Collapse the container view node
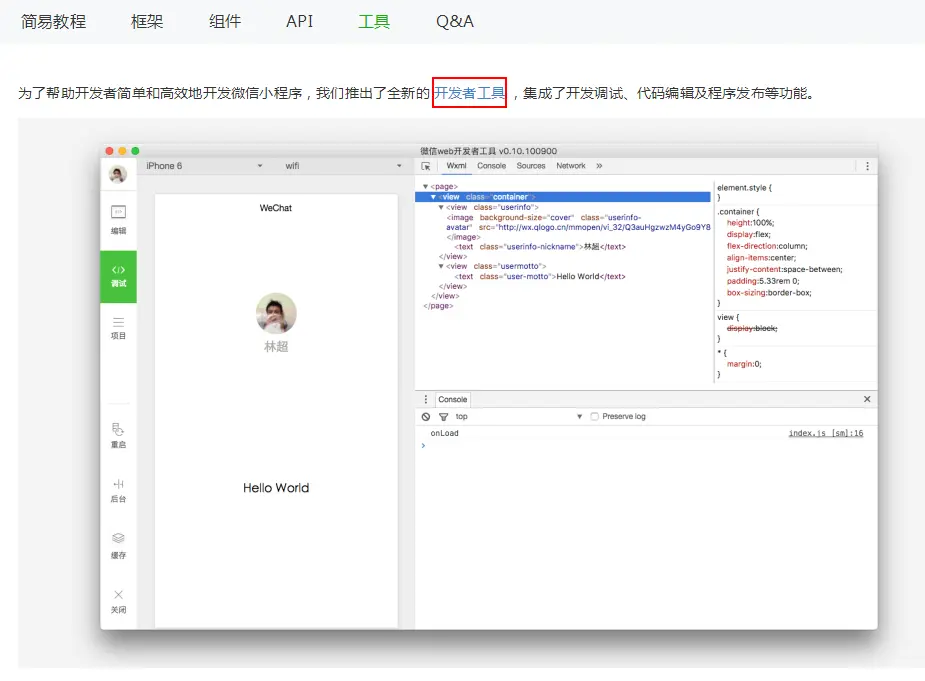The image size is (925, 681). point(433,197)
